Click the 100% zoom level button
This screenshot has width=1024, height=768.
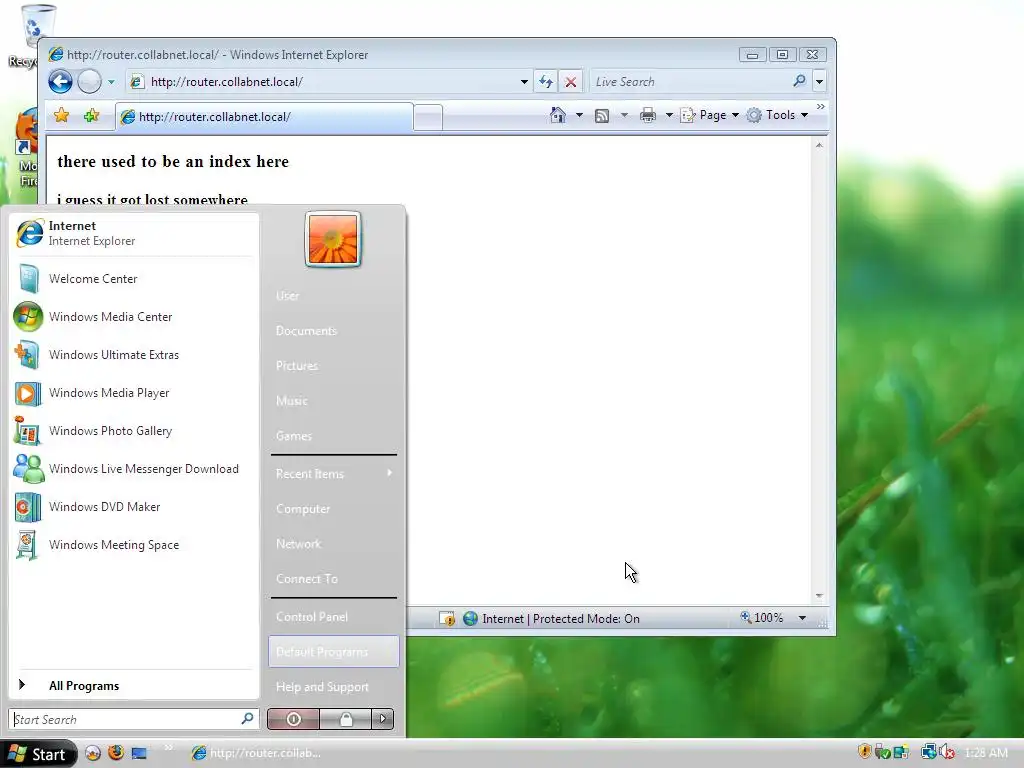[x=761, y=618]
